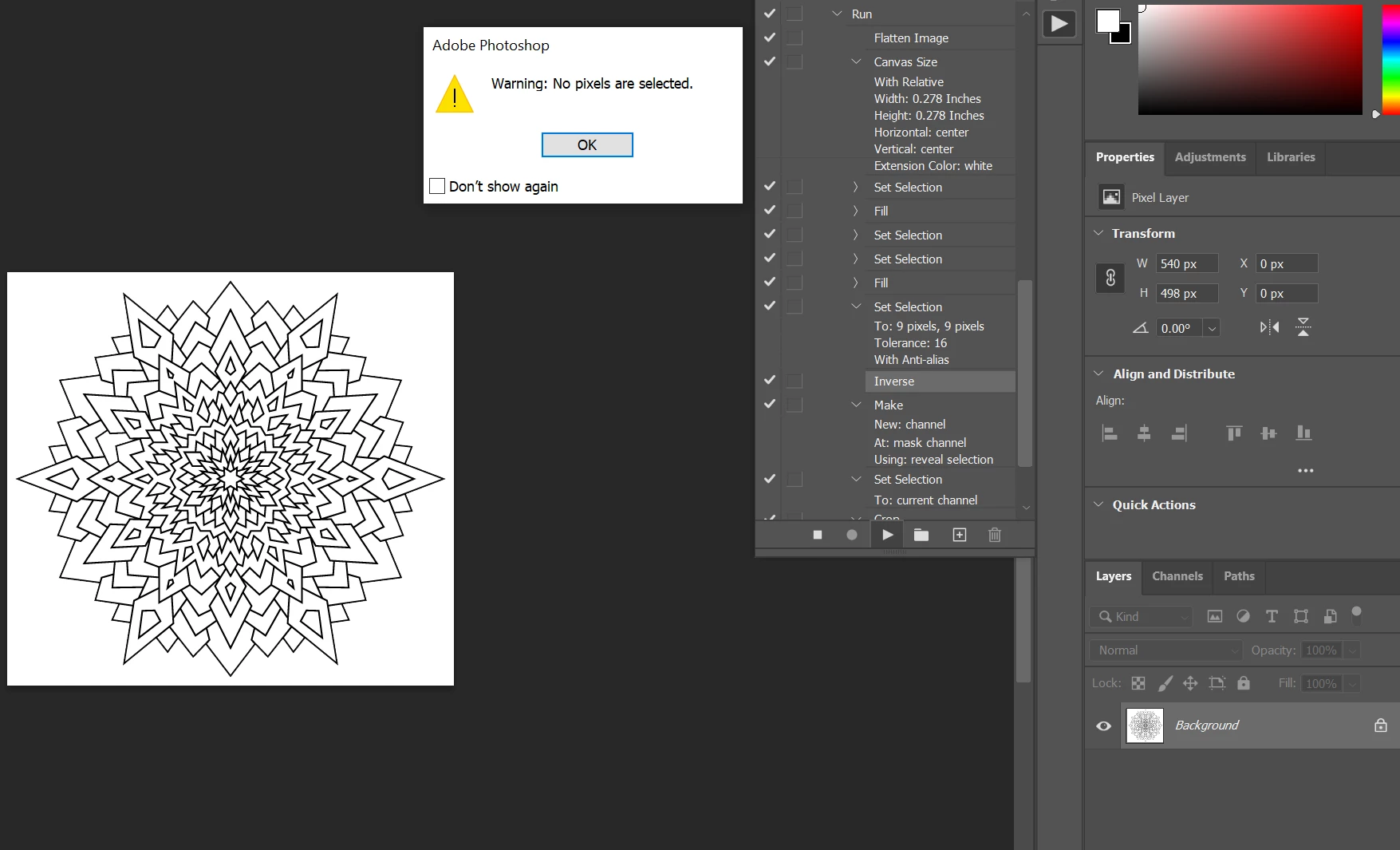Toggle the checkmark for Inverse step
The image size is (1400, 850).
click(770, 381)
